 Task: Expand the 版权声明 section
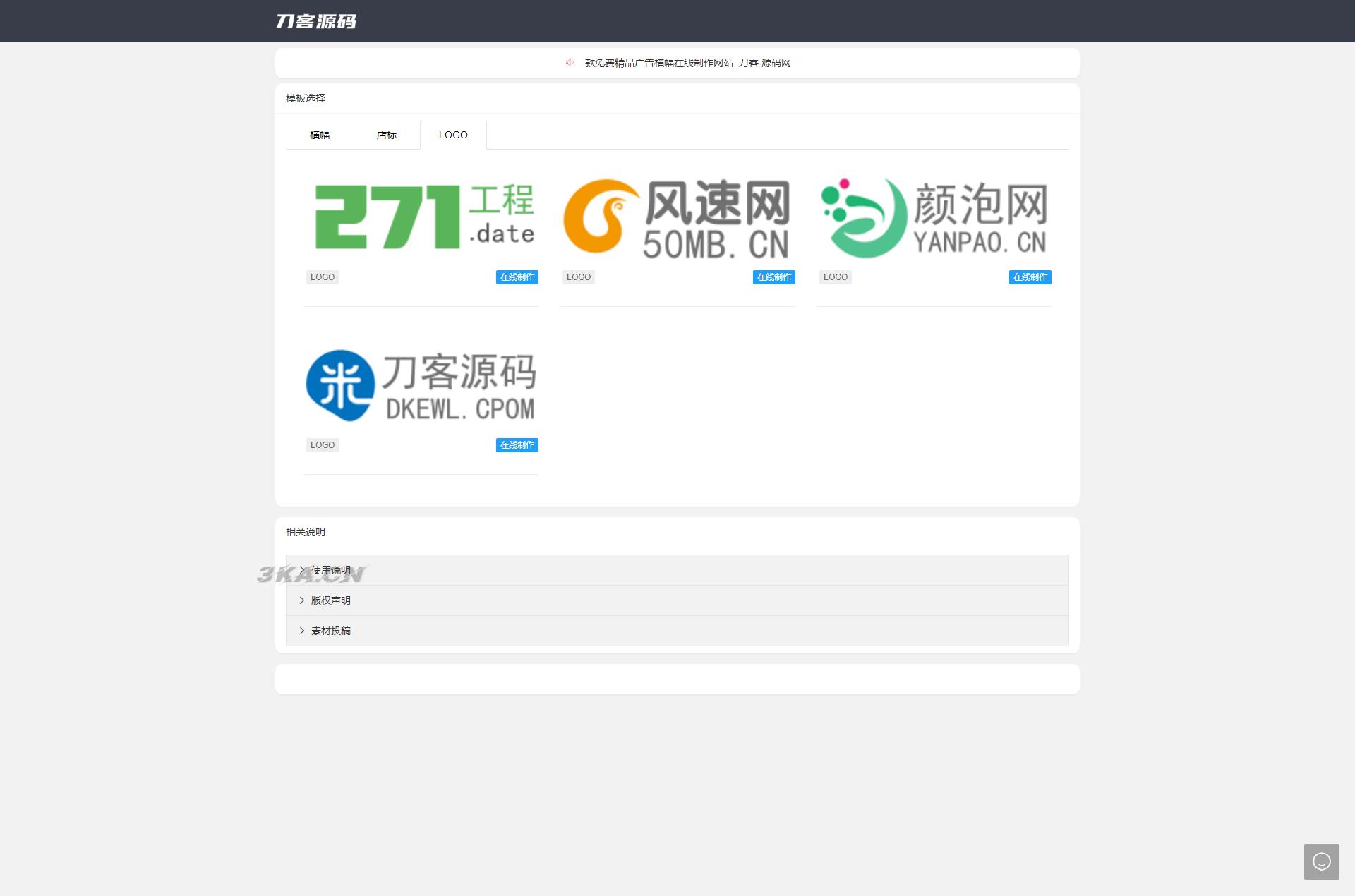tap(330, 600)
